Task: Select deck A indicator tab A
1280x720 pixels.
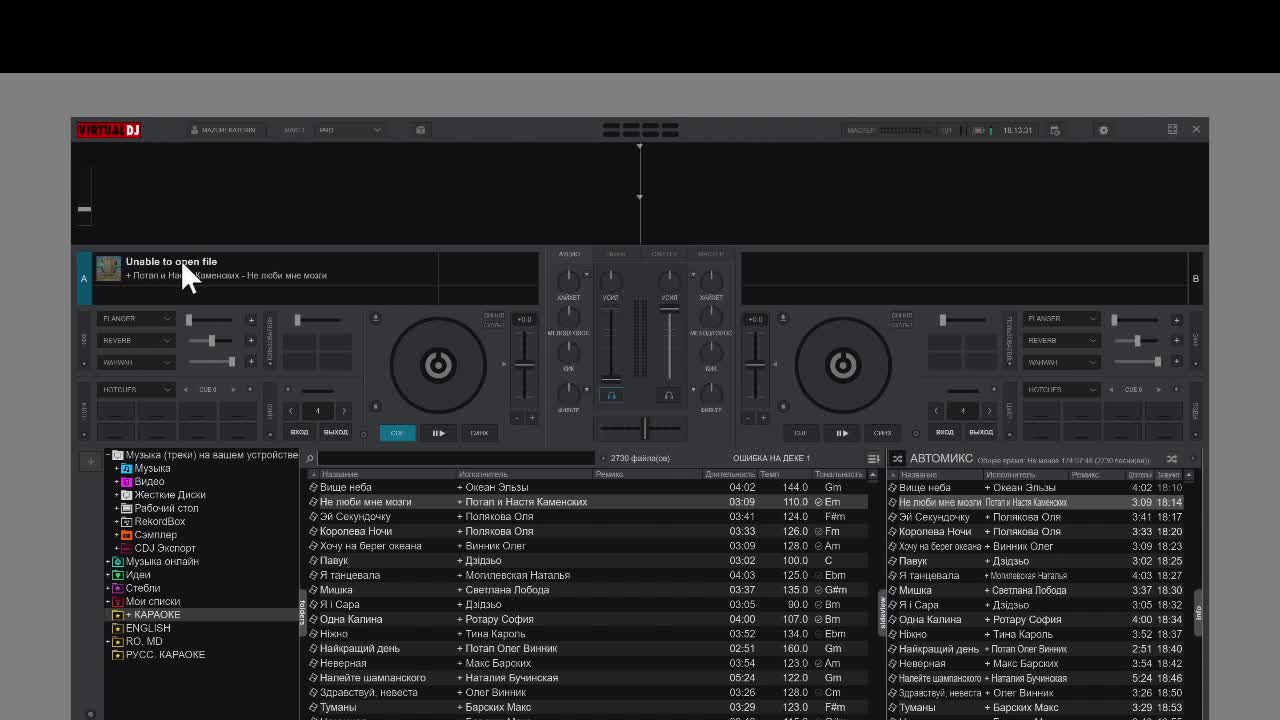Action: tap(84, 279)
